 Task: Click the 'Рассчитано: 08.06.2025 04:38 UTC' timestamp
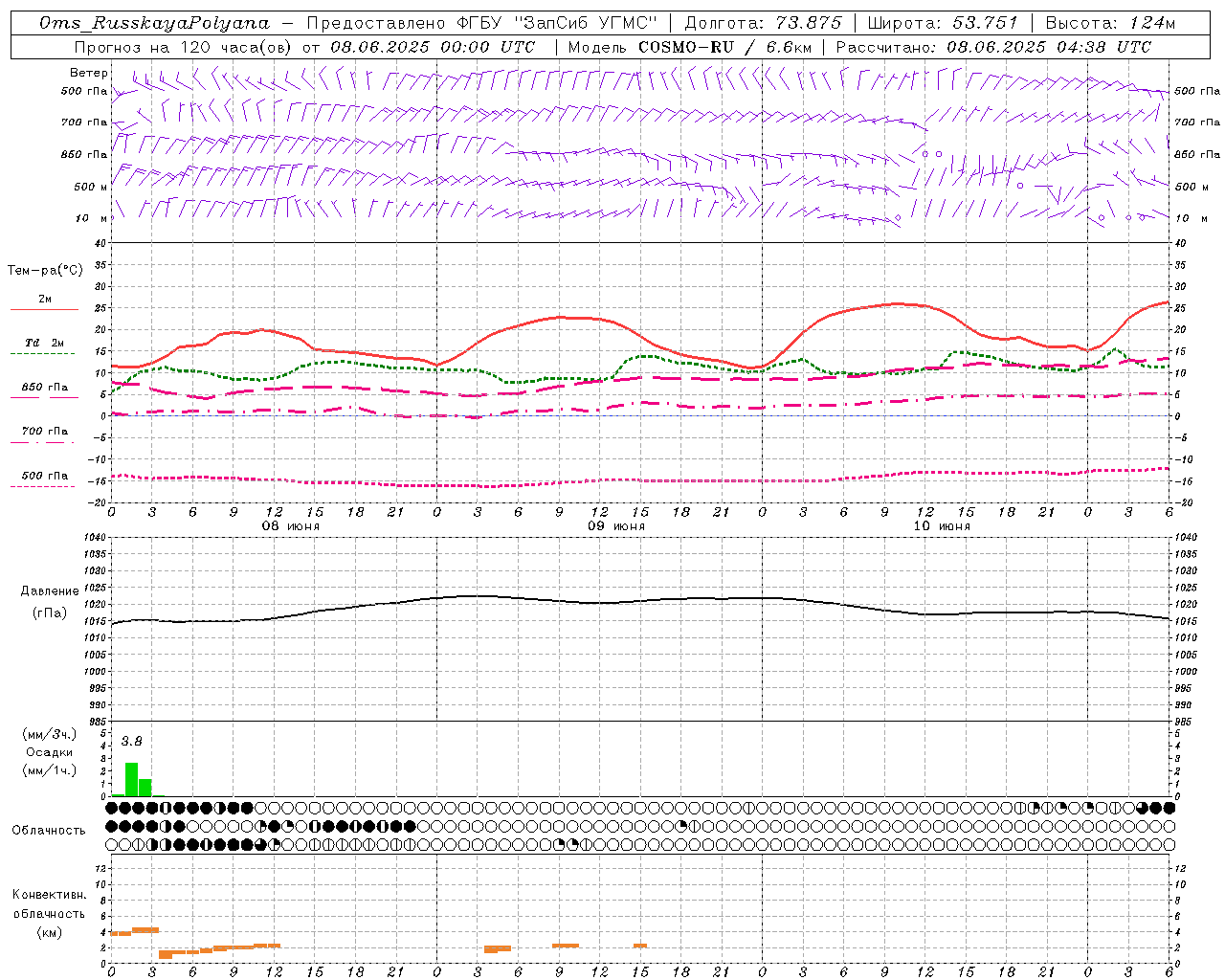(x=993, y=47)
